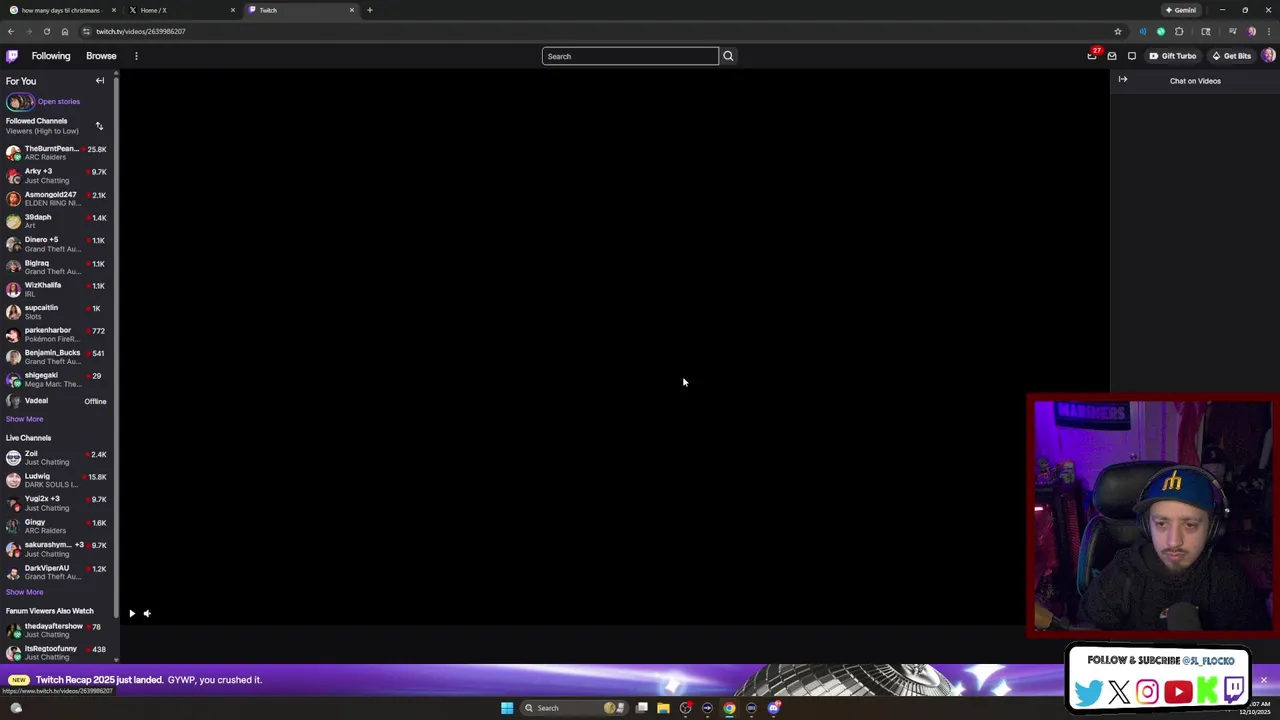Focus the Twitch search field
The width and height of the screenshot is (1280, 720).
630,56
